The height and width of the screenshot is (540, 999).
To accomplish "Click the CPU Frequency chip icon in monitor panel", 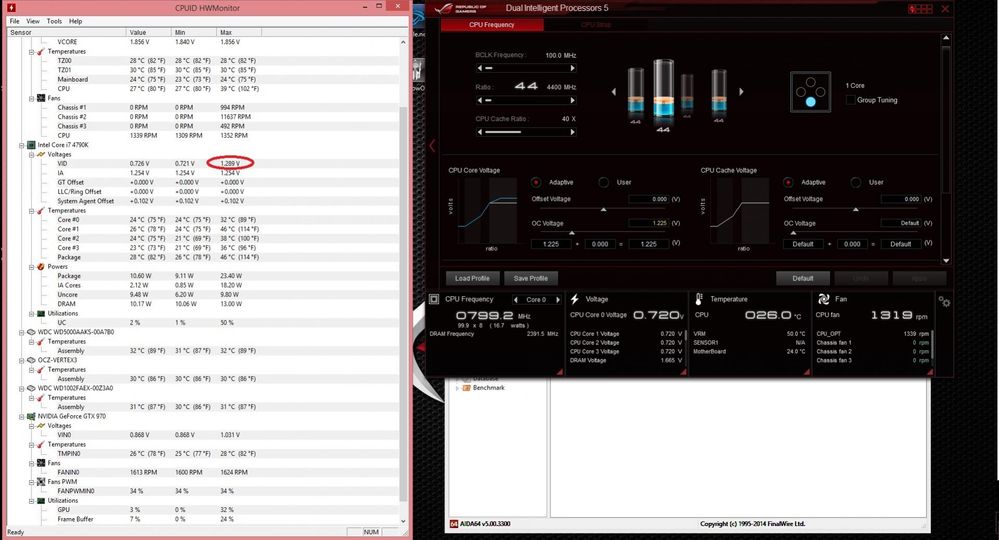I will [x=434, y=299].
